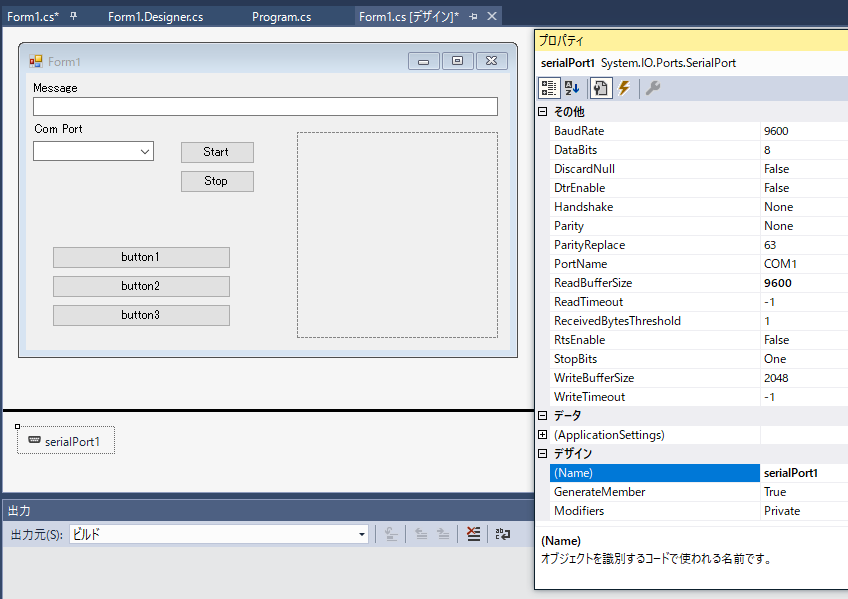848x599 pixels.
Task: Select button2 on the form
Action: coord(141,286)
